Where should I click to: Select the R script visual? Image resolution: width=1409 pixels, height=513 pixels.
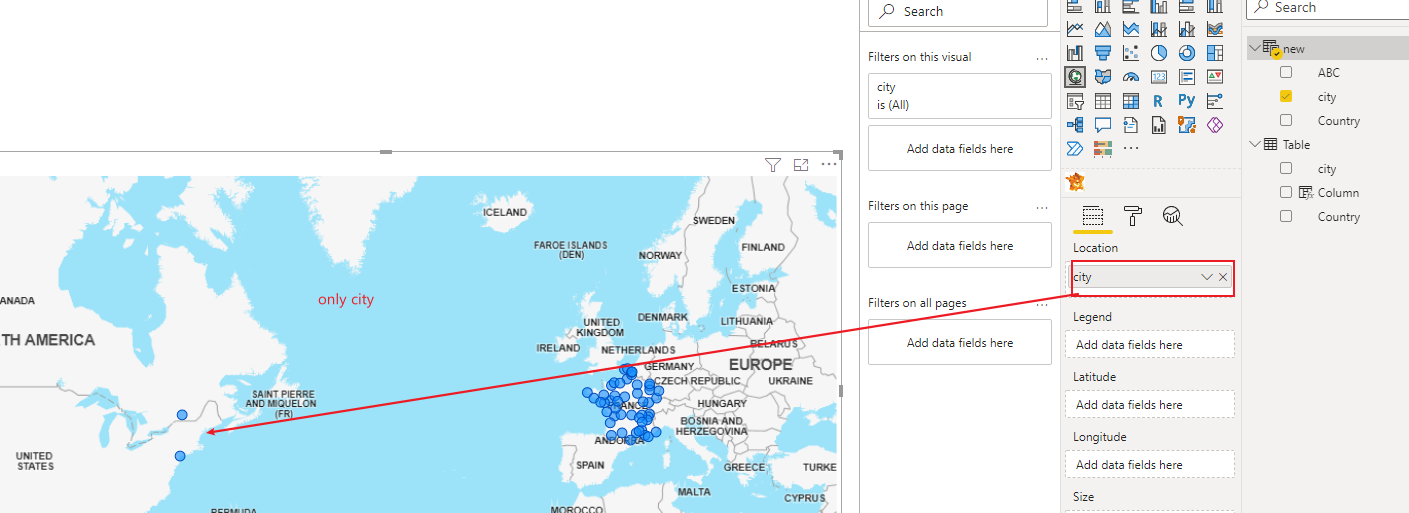point(1158,101)
